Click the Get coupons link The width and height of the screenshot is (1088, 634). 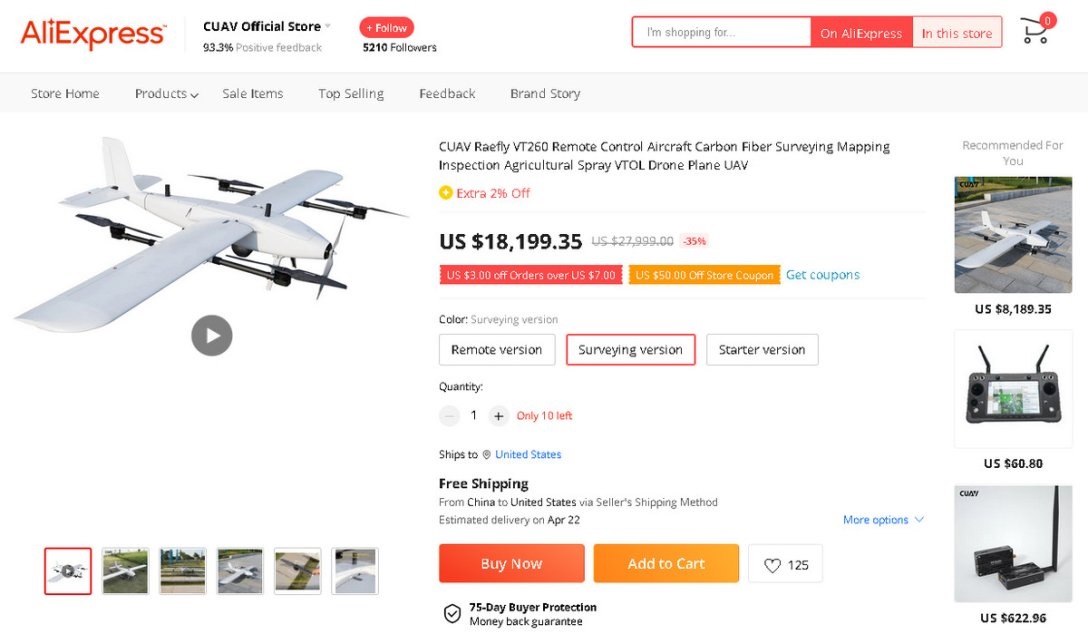point(822,275)
